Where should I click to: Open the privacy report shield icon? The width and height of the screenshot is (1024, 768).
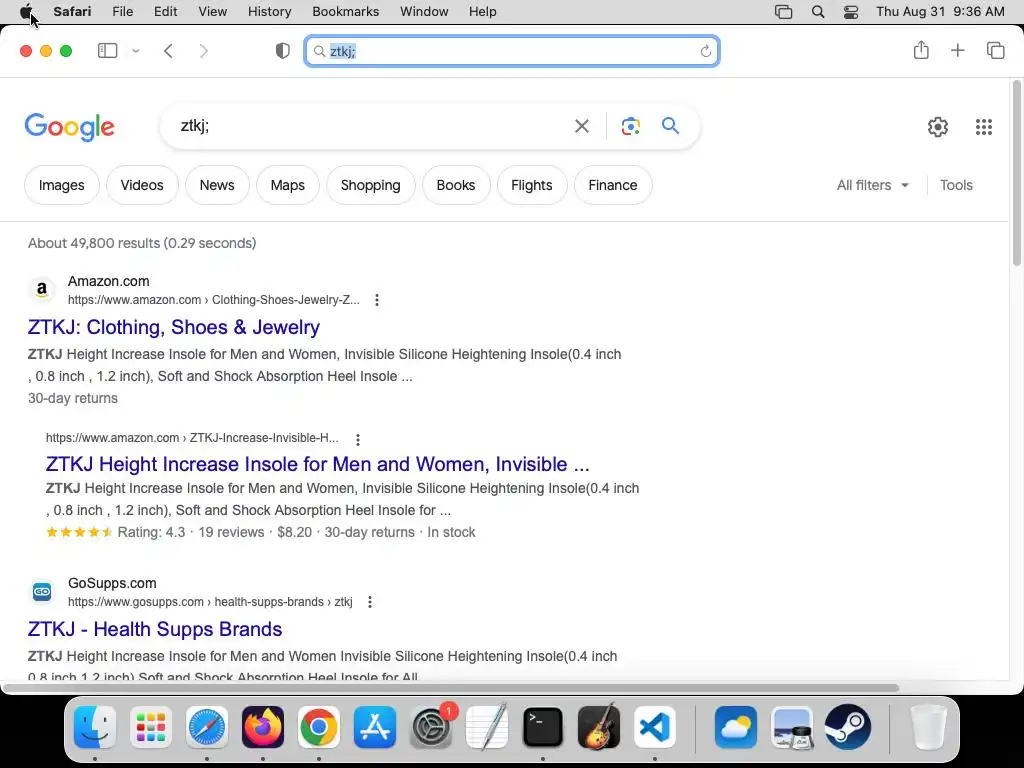coord(282,51)
